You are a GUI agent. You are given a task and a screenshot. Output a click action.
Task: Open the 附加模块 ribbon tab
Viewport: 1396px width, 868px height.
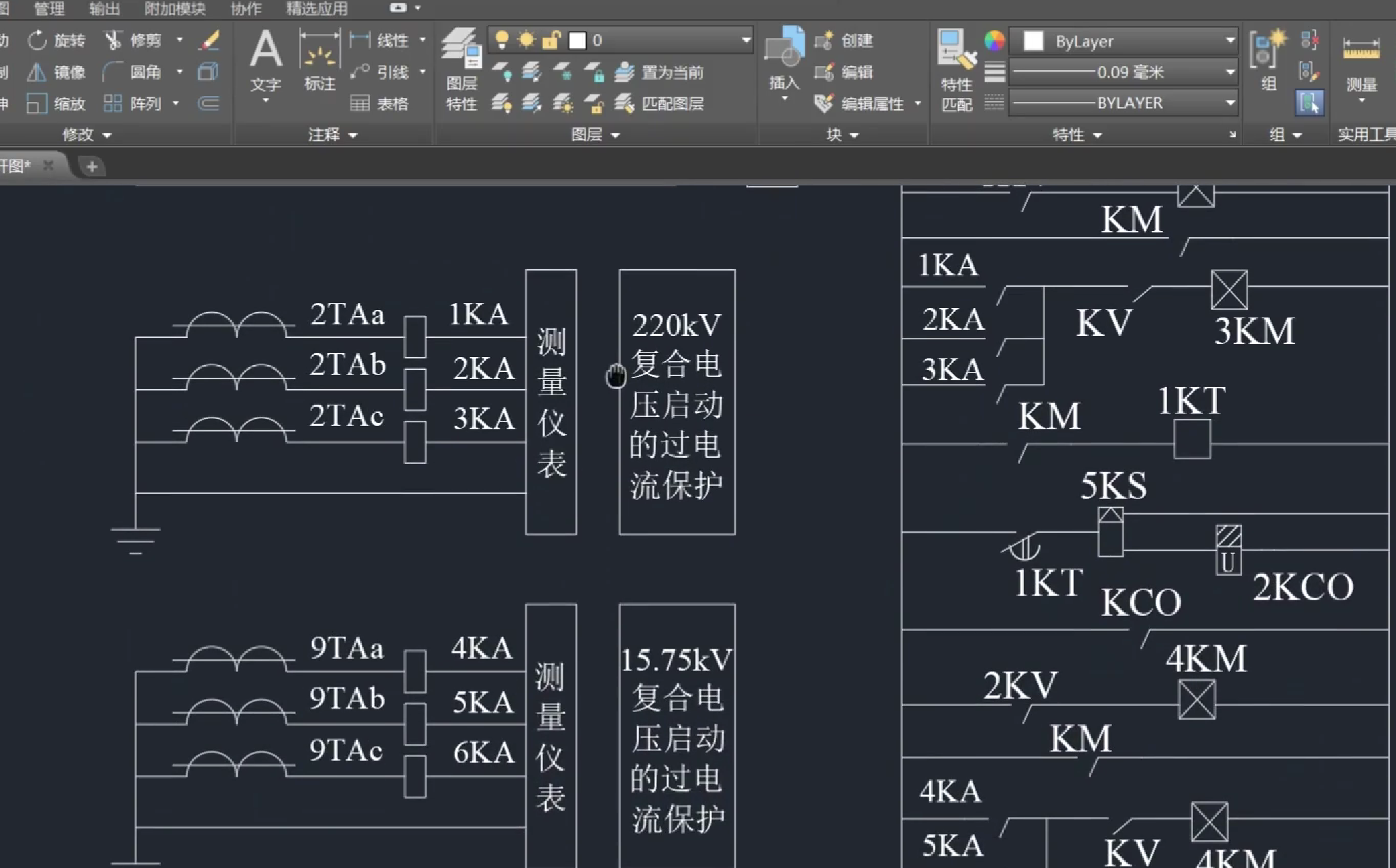(174, 9)
